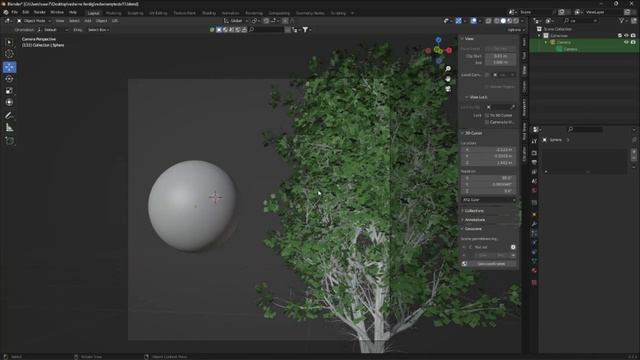
Task: Select the Select Box tool
Action: click(x=9, y=42)
